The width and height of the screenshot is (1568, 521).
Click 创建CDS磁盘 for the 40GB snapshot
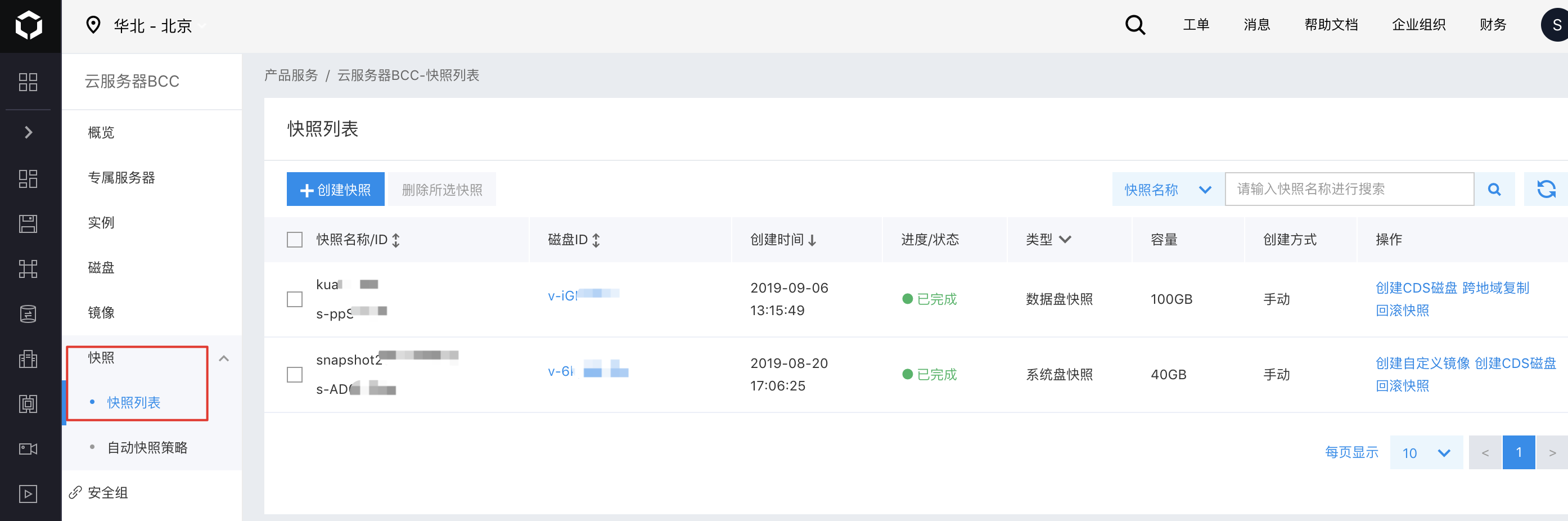click(1515, 363)
